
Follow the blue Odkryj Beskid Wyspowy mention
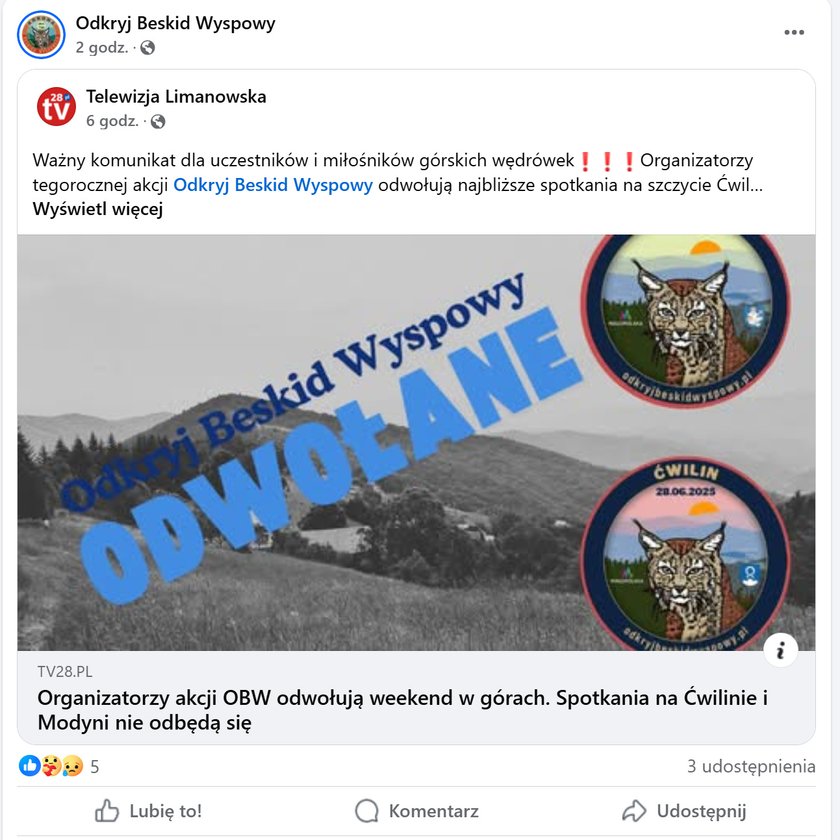(x=273, y=185)
